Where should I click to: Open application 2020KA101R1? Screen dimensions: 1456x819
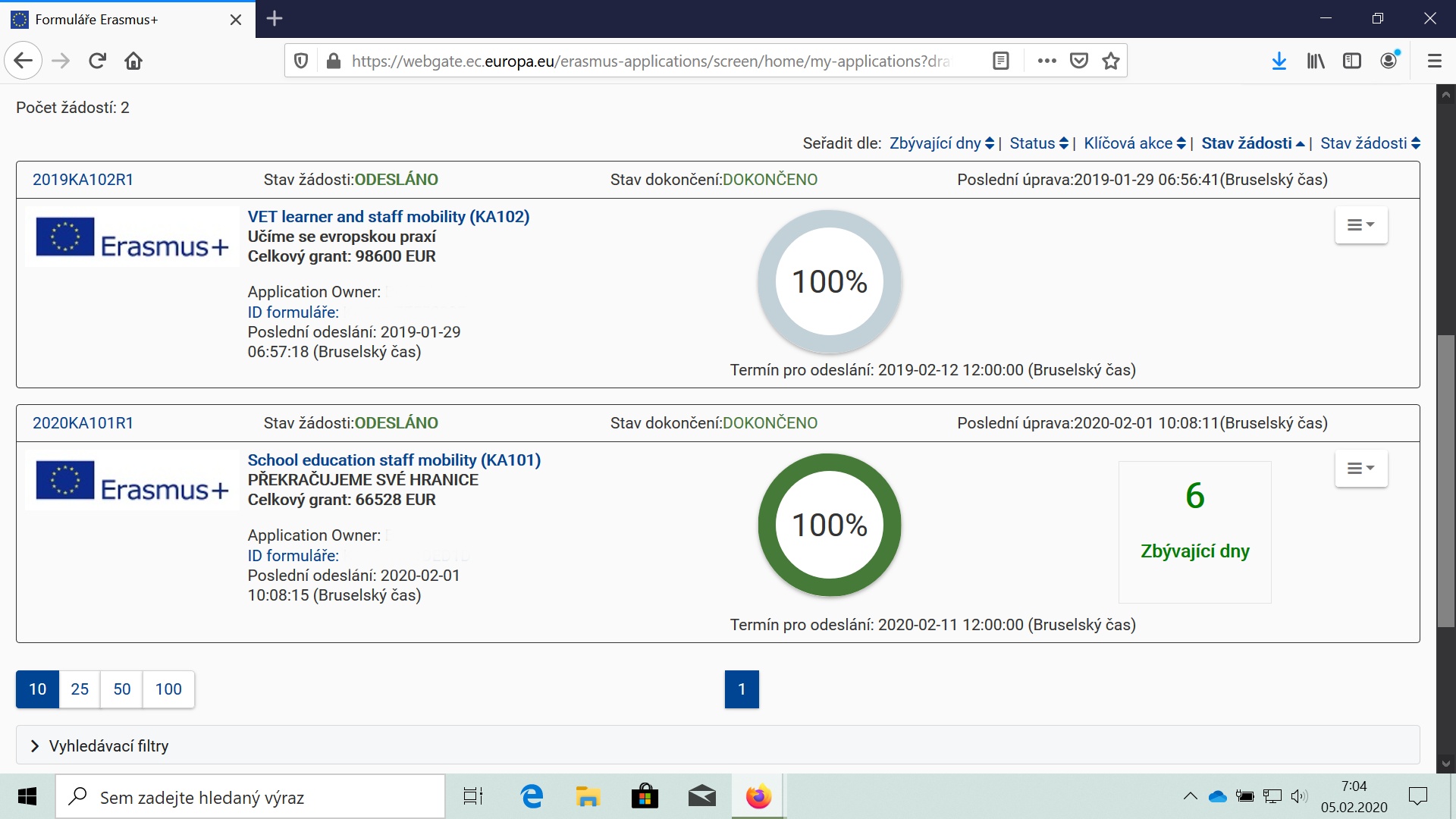(83, 423)
